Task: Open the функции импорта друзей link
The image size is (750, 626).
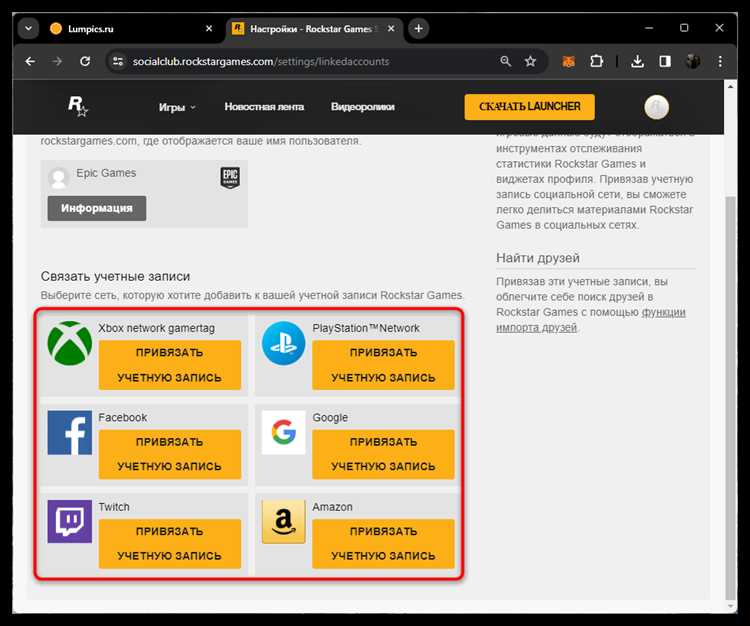Action: (591, 320)
